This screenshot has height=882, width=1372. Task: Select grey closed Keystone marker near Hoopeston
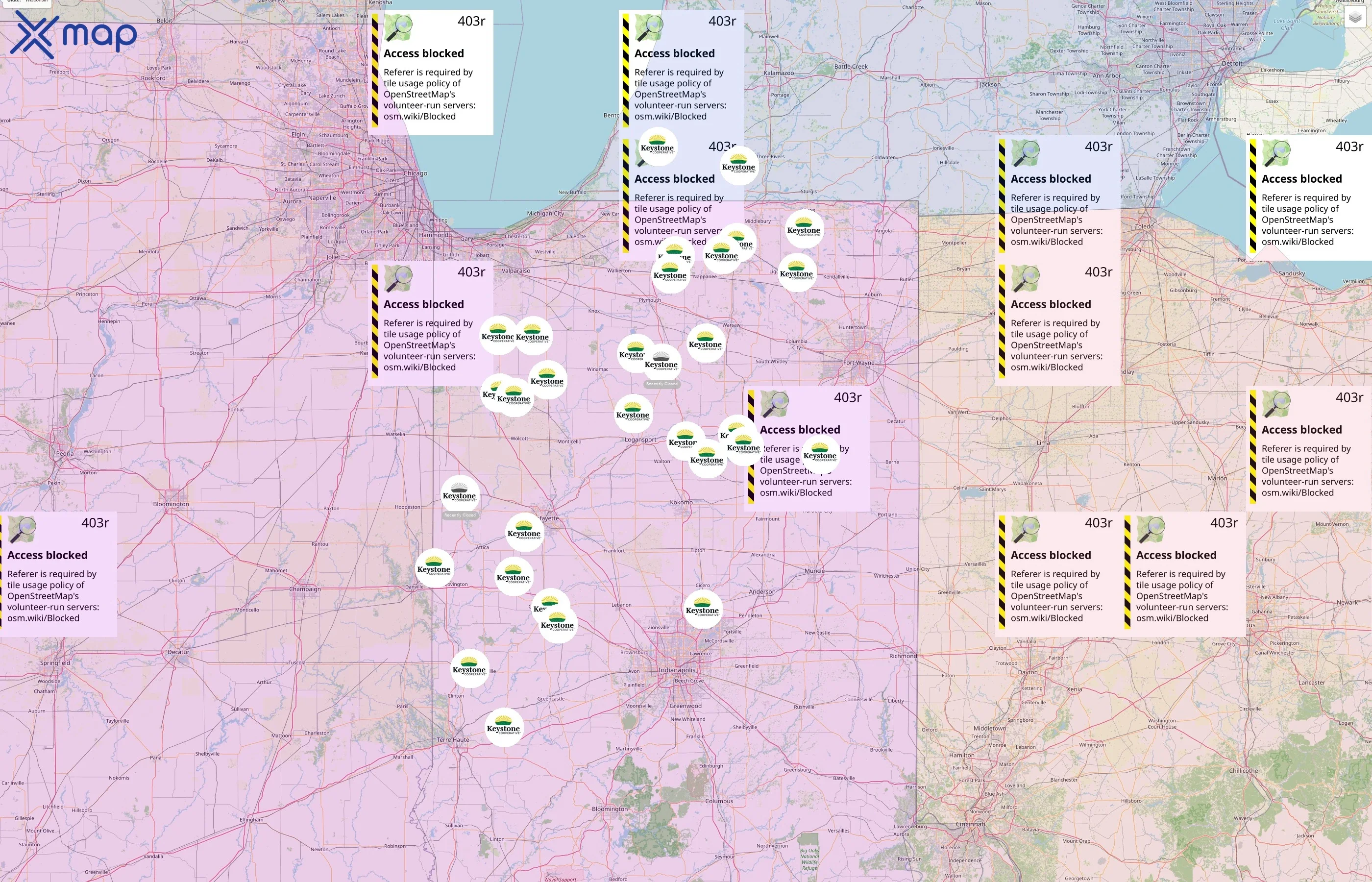[x=459, y=495]
